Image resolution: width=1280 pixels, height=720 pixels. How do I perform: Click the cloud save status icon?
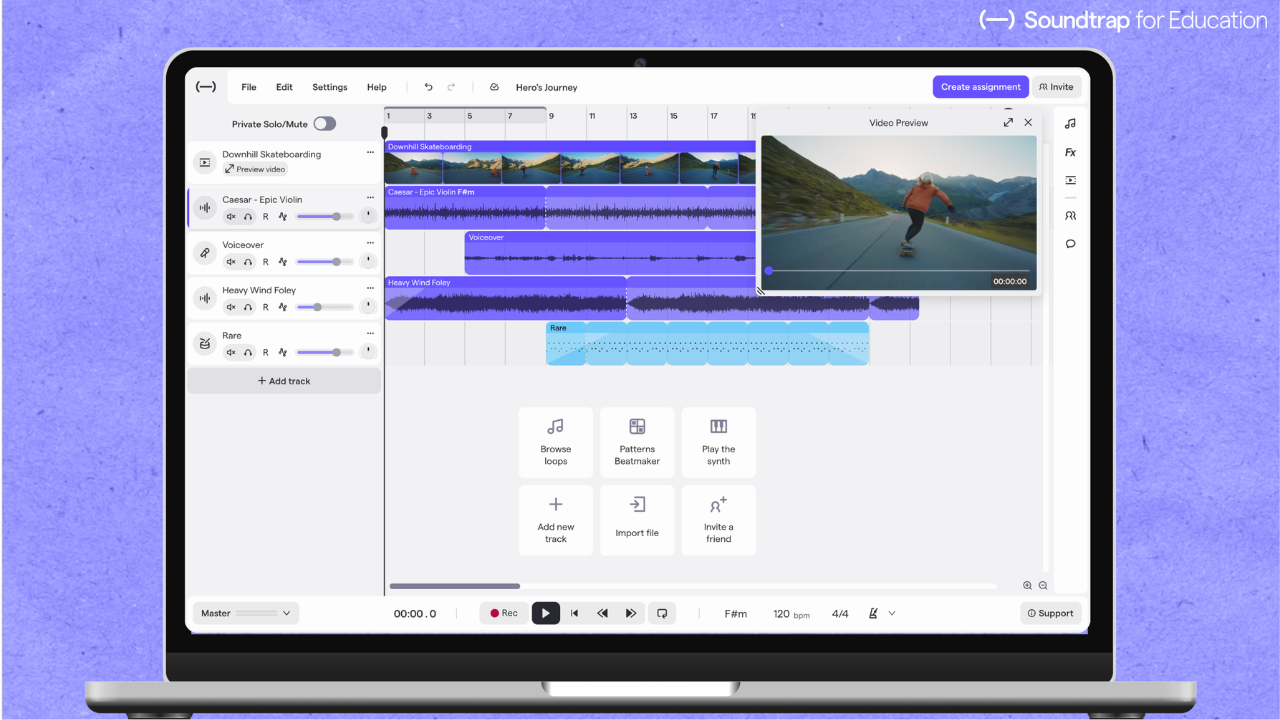click(x=494, y=87)
